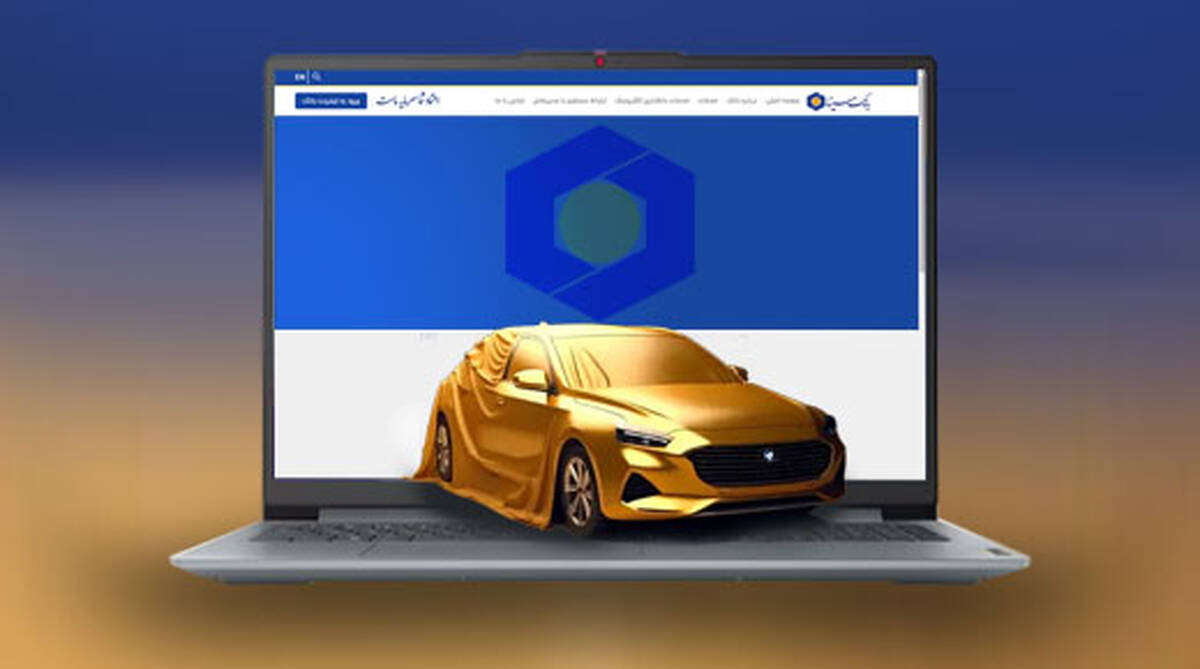1200x669 pixels.
Task: Click the car's front headlight
Action: [x=642, y=436]
